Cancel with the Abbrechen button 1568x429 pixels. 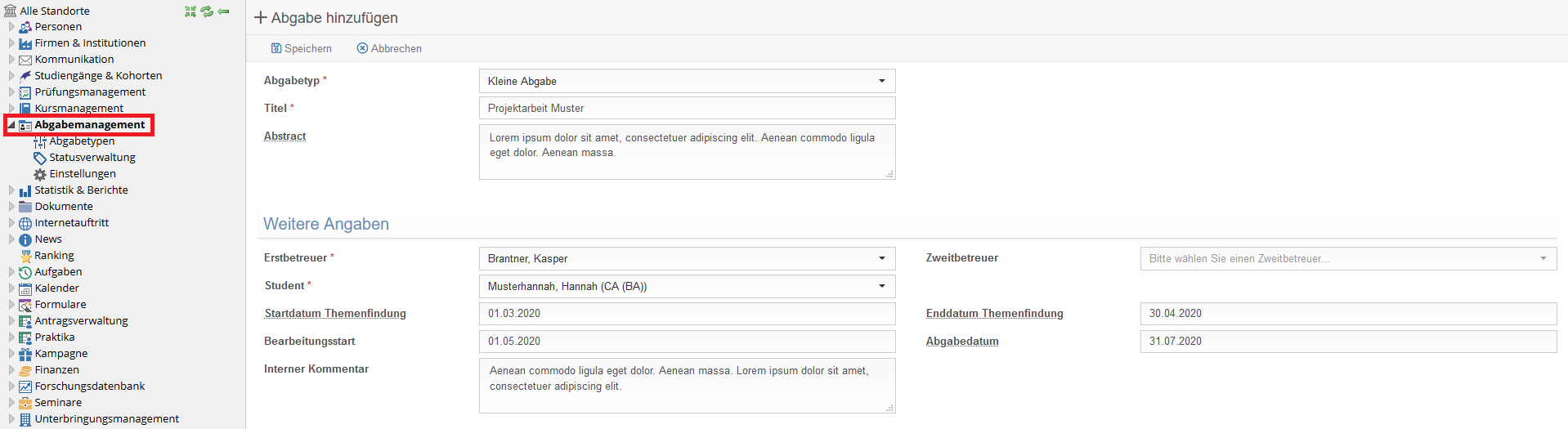click(389, 48)
